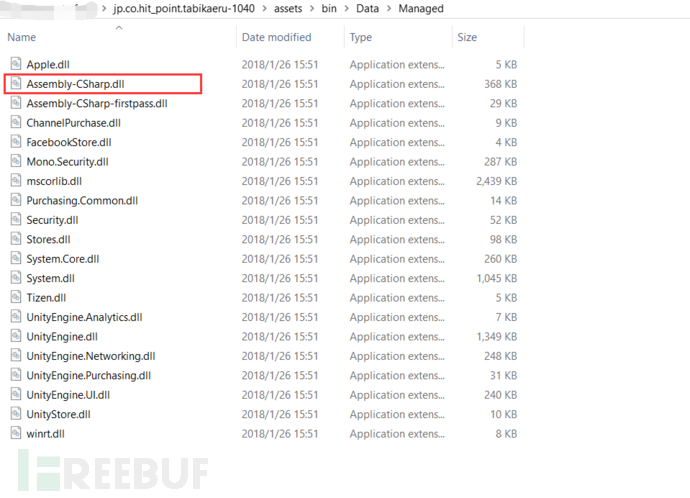
Task: Select the winrt.dll file name
Action: 45,434
